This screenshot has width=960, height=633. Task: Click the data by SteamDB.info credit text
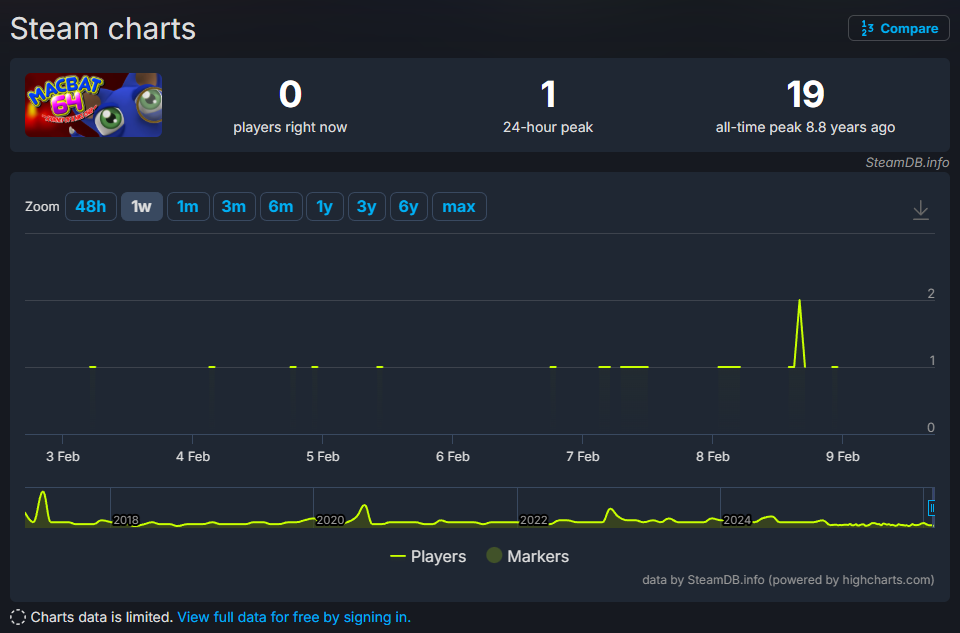point(788,580)
